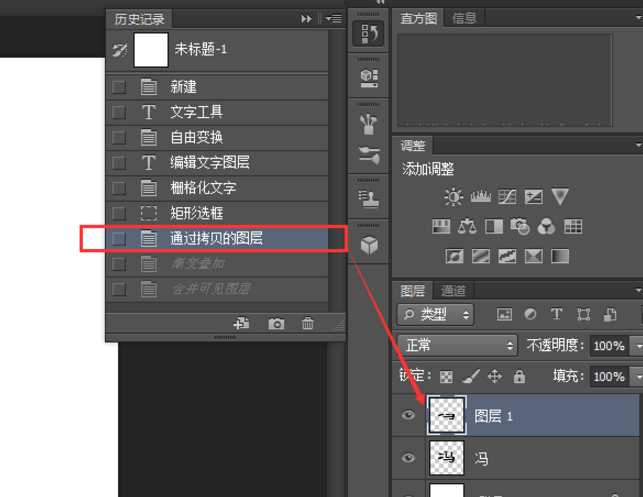Add a Levels adjustment layer
The height and width of the screenshot is (497, 643).
tap(481, 197)
